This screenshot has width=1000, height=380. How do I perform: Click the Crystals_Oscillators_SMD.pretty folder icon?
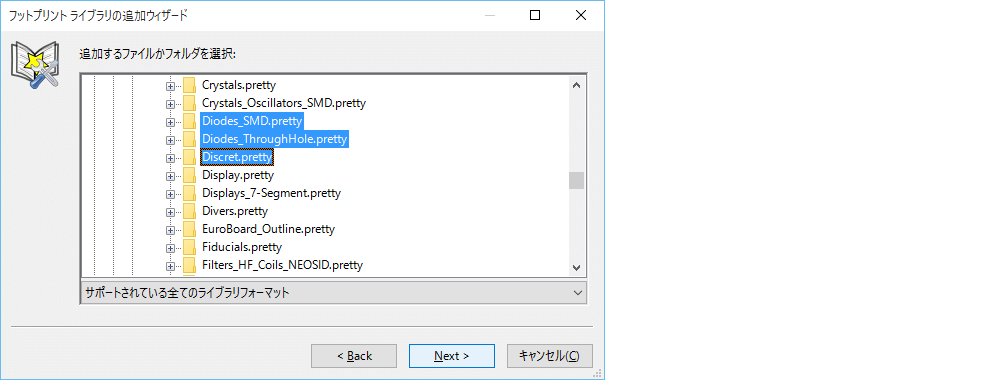189,103
